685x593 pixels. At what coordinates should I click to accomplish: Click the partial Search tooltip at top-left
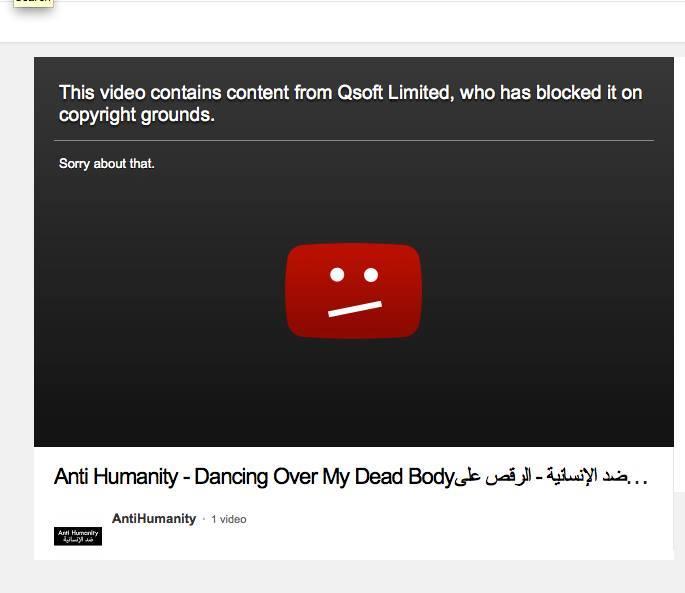(x=33, y=3)
